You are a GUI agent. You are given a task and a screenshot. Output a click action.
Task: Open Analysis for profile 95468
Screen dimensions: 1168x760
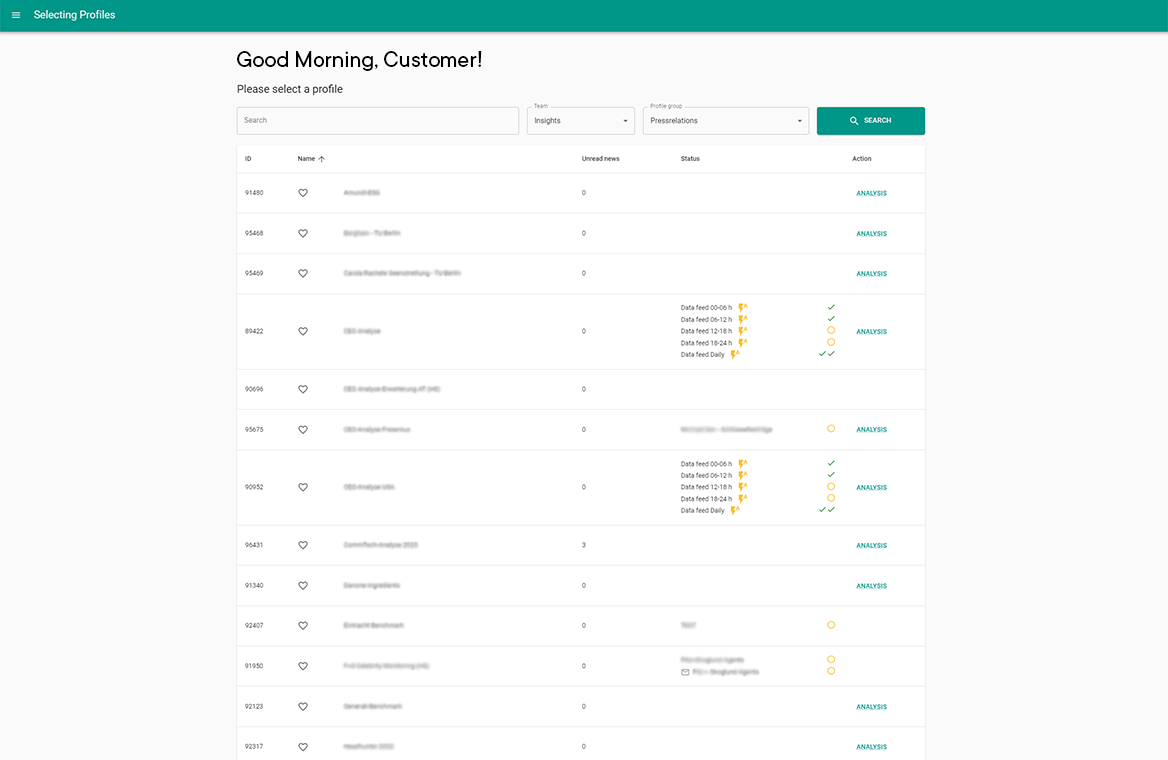pyautogui.click(x=871, y=234)
